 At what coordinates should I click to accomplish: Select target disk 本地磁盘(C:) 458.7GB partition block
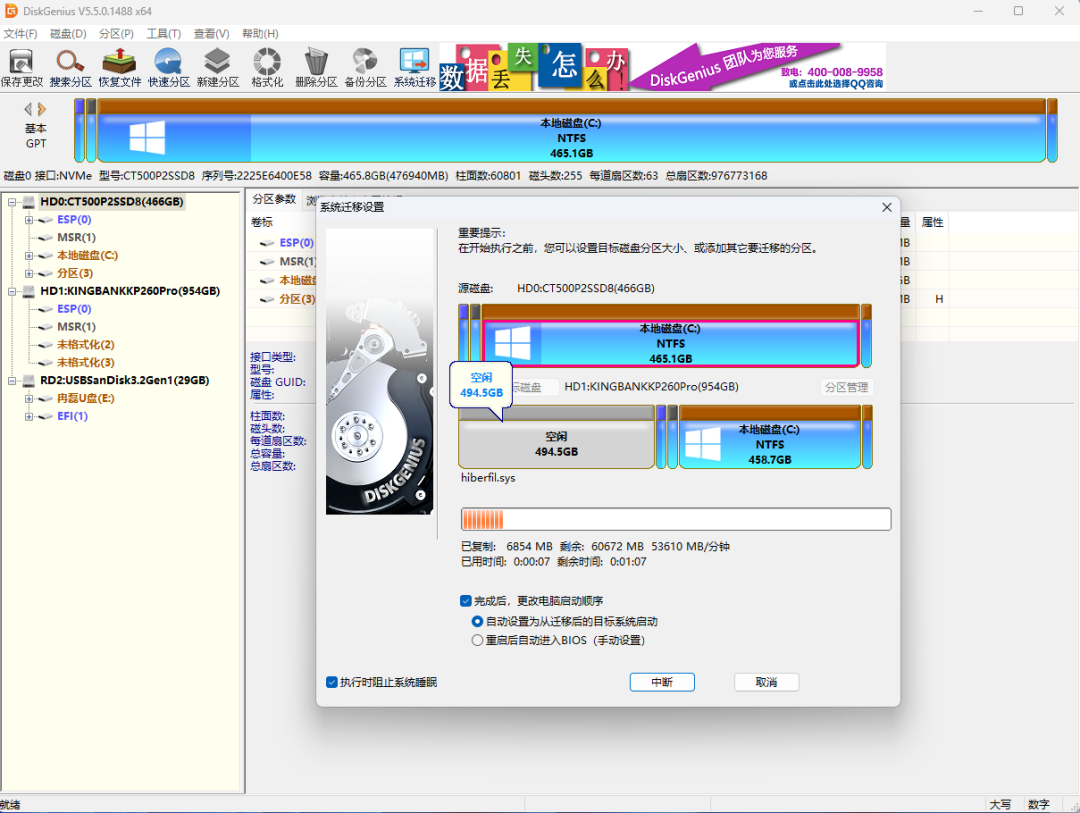769,437
